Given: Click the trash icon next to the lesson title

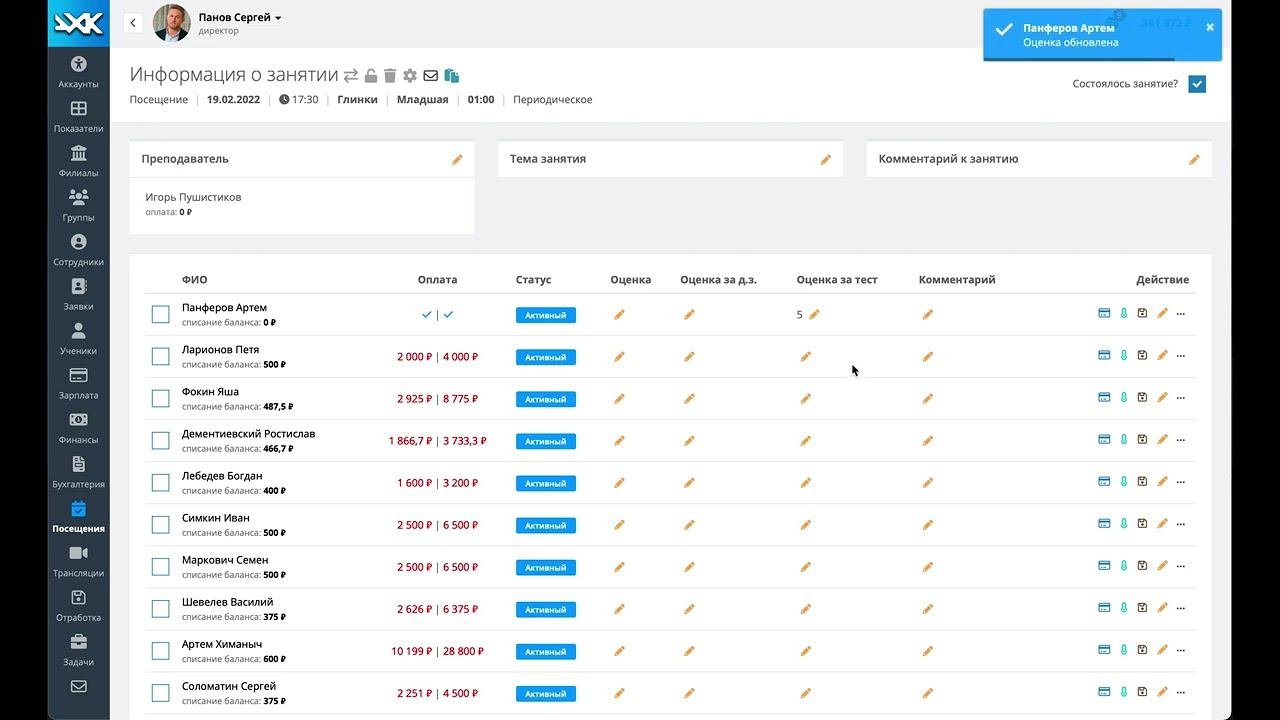Looking at the screenshot, I should point(390,76).
